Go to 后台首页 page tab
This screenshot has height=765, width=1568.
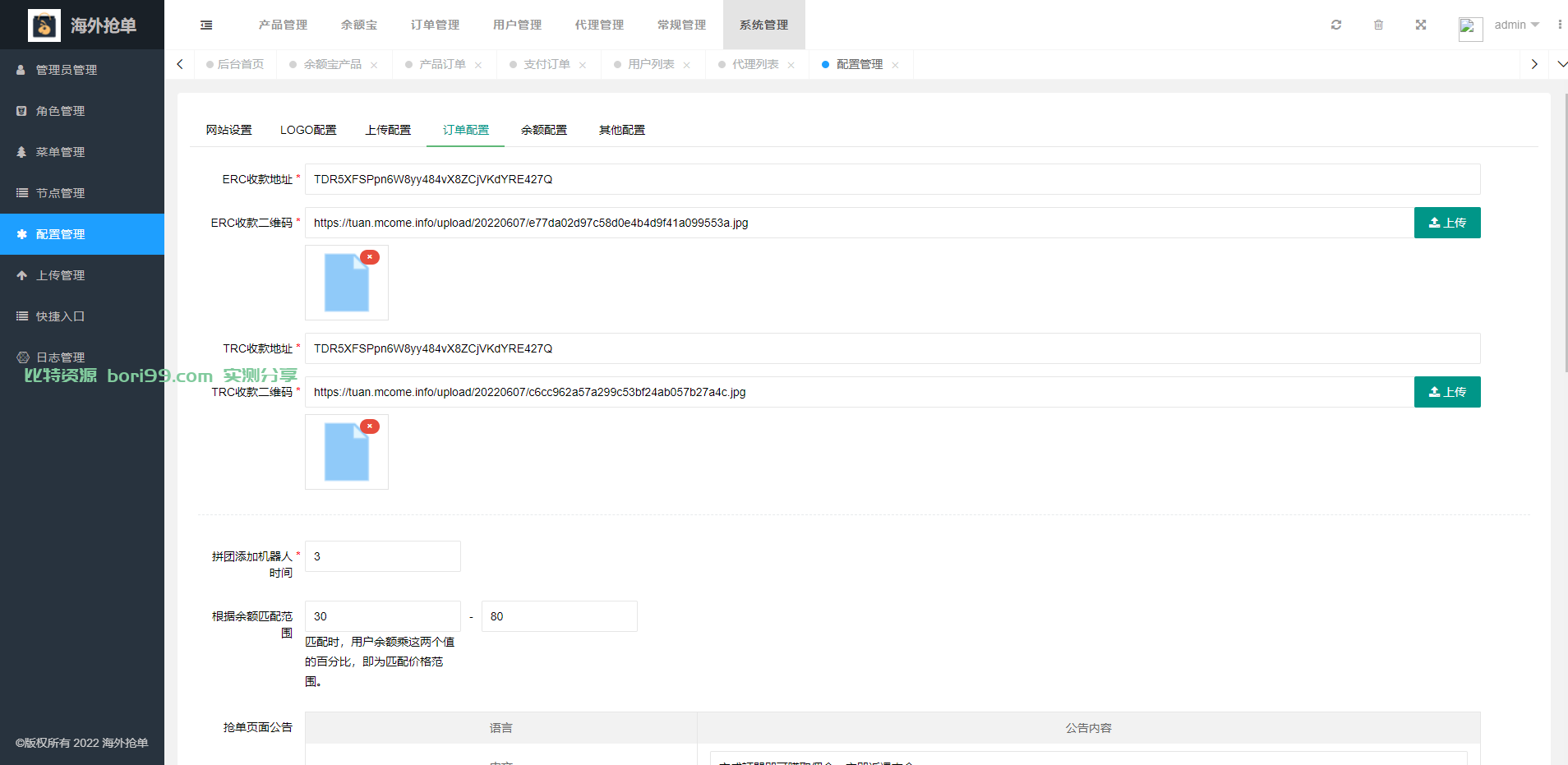[x=235, y=64]
